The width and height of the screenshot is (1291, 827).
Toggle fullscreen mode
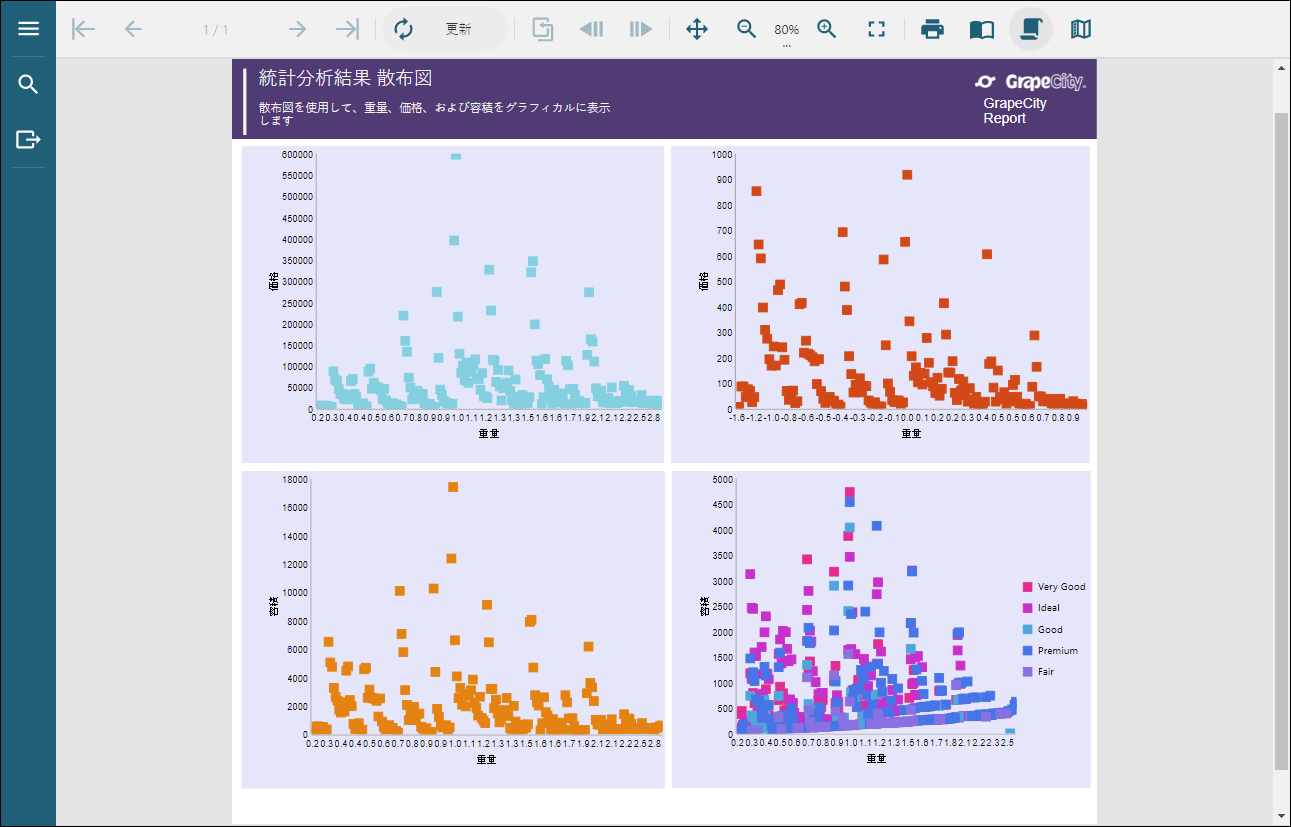[877, 29]
